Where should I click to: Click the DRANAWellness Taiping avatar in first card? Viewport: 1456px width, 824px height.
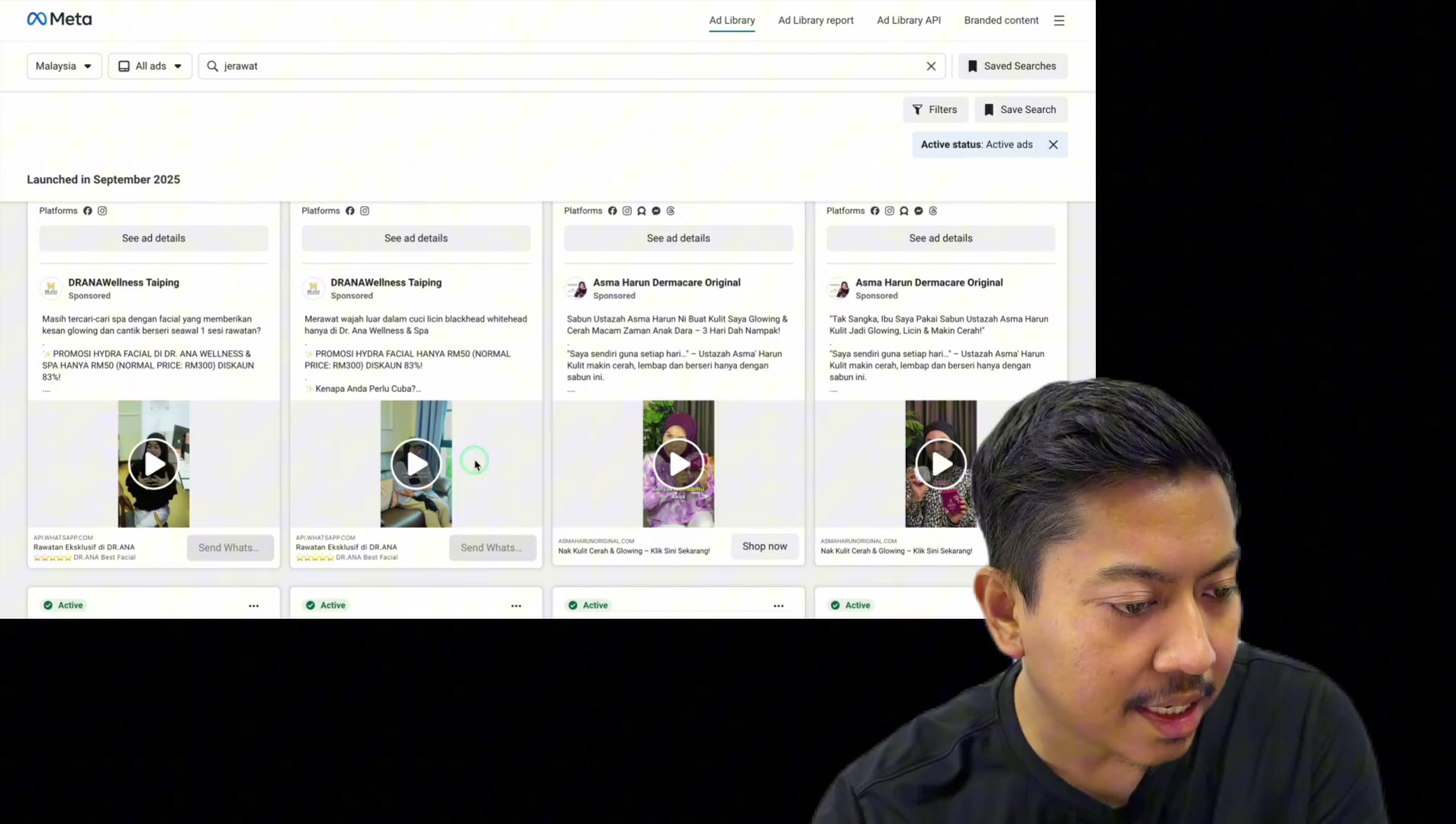[51, 288]
